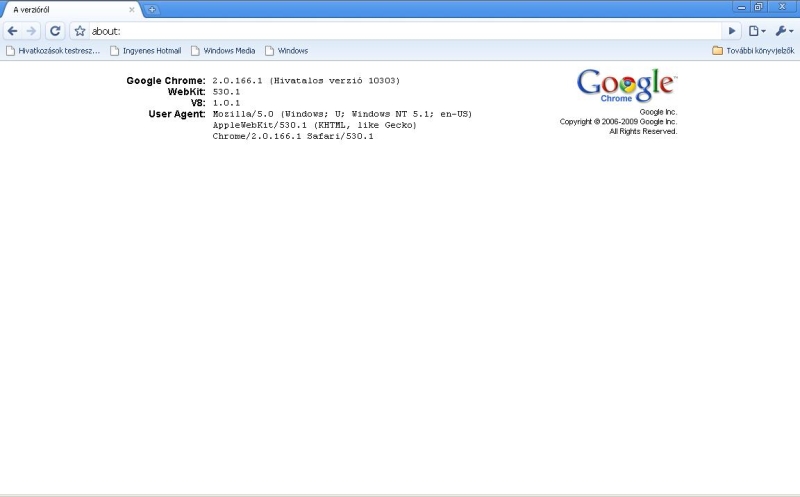
Task: Open the 'Windows' bookmark
Action: click(286, 51)
